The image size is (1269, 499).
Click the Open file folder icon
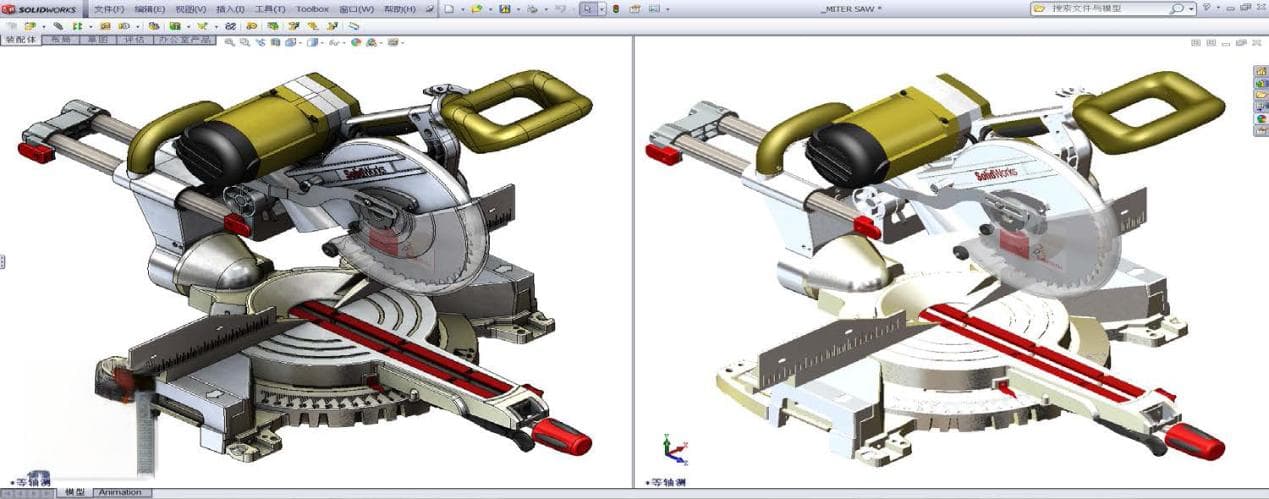[477, 9]
